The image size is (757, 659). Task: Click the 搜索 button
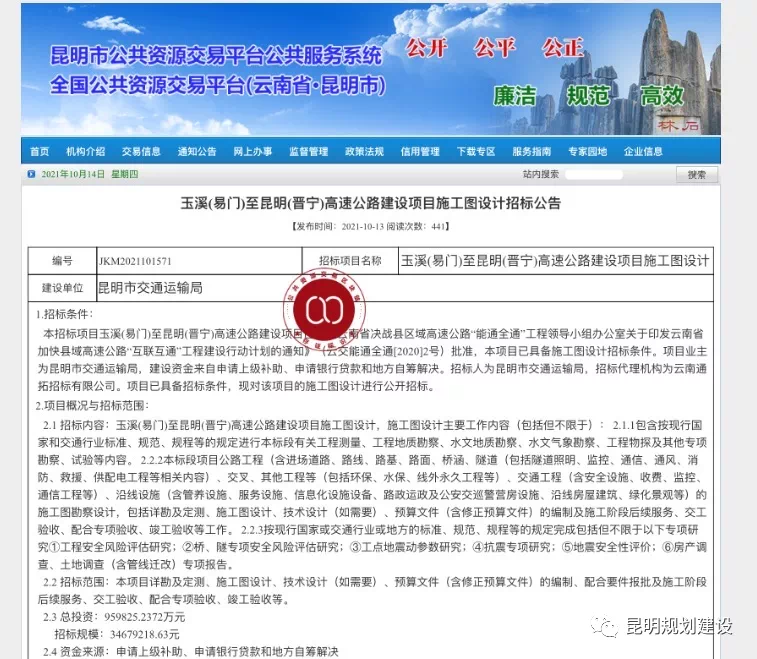tap(697, 175)
